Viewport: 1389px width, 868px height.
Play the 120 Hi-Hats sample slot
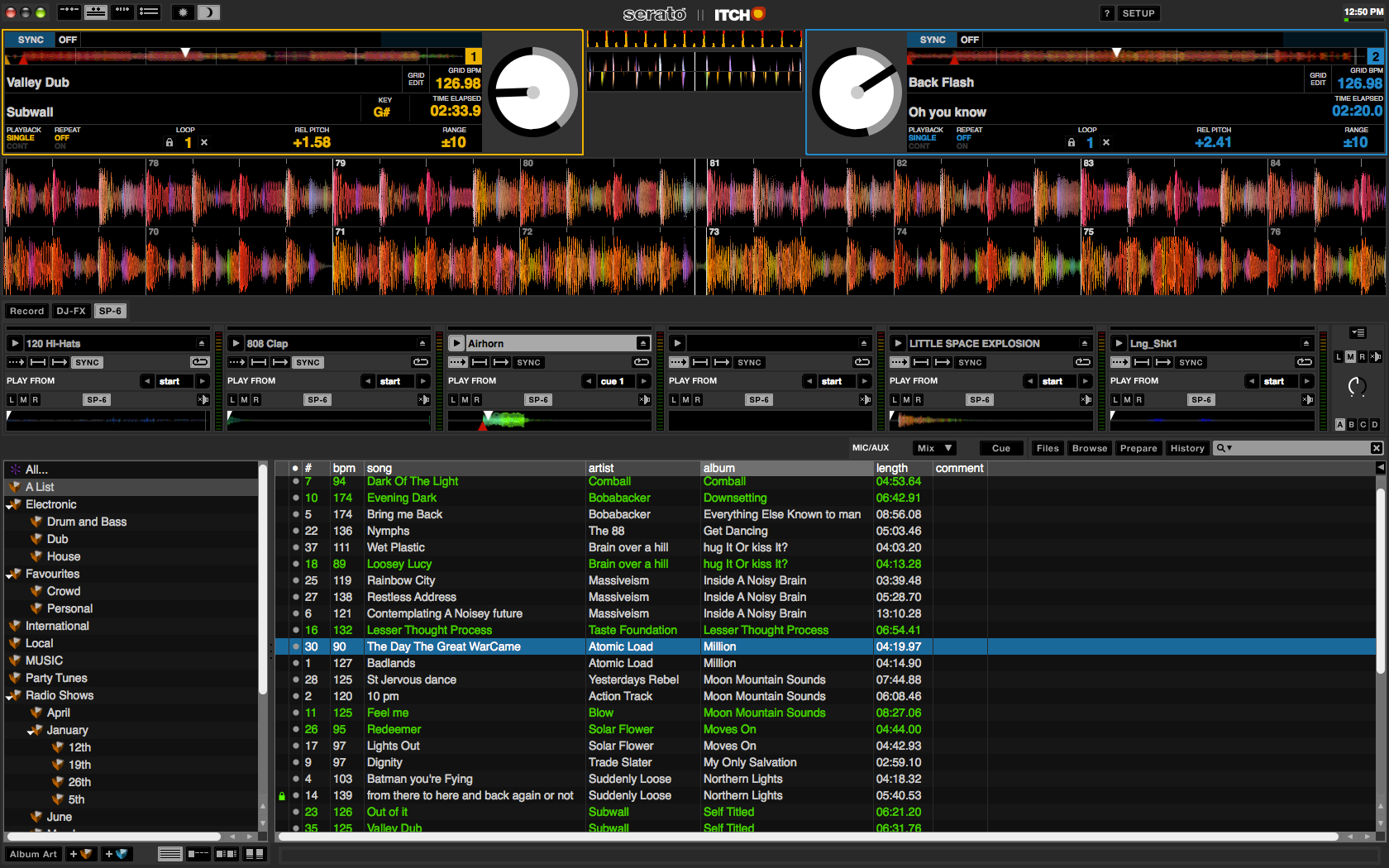(14, 343)
